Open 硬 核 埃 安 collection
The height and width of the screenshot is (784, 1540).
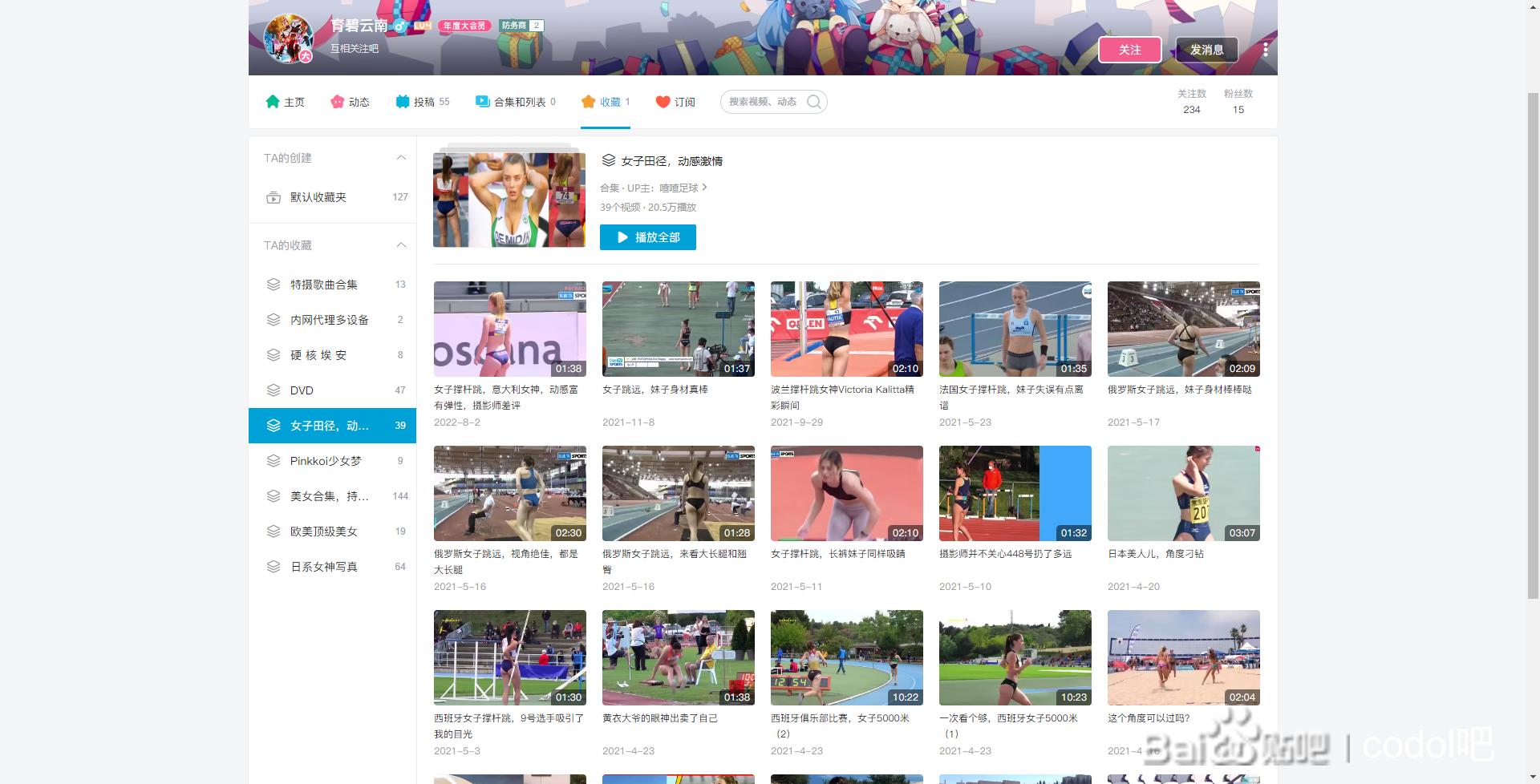pyautogui.click(x=332, y=355)
